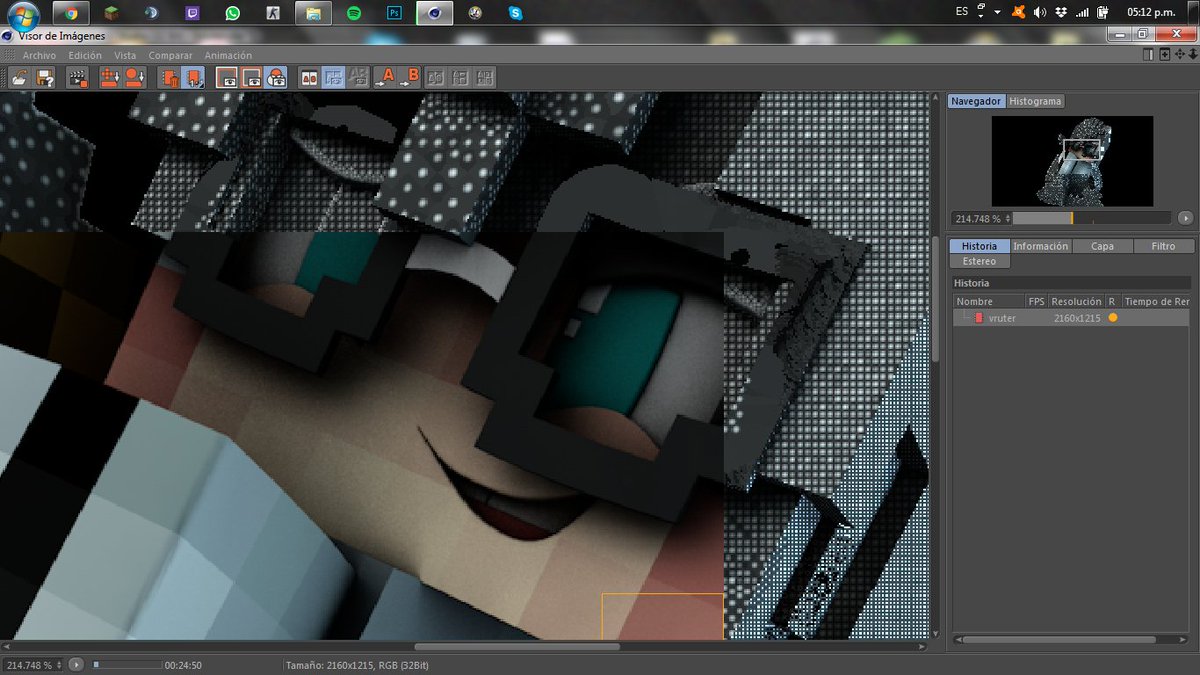Click round arrow button beside navigator zoom slider
Screen dimensions: 1200x675
coord(1185,218)
